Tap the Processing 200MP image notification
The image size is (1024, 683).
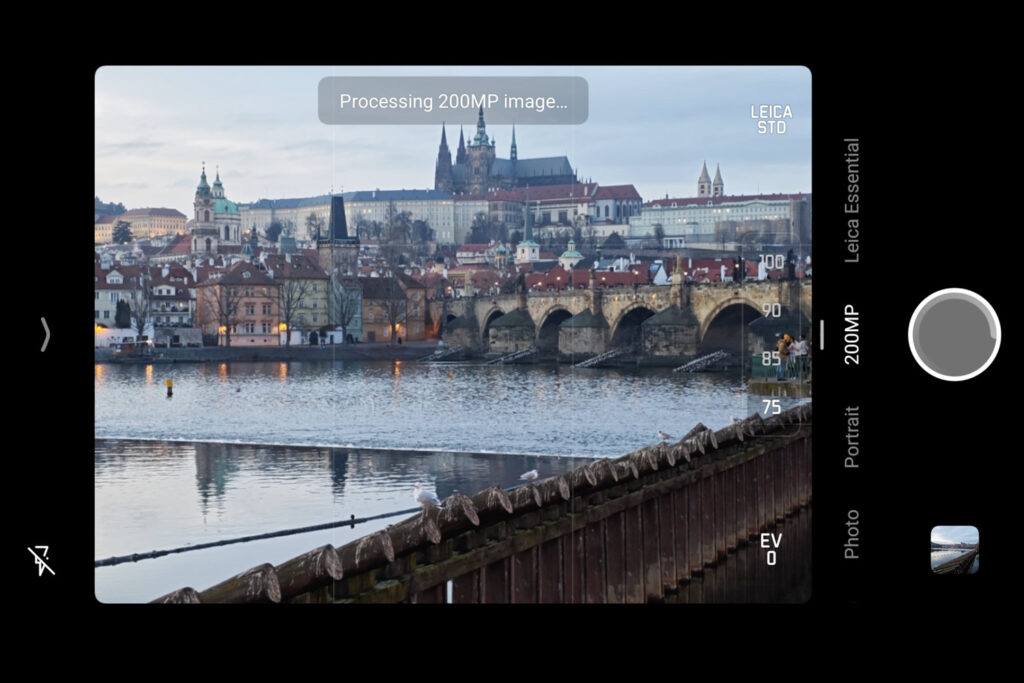tap(453, 101)
